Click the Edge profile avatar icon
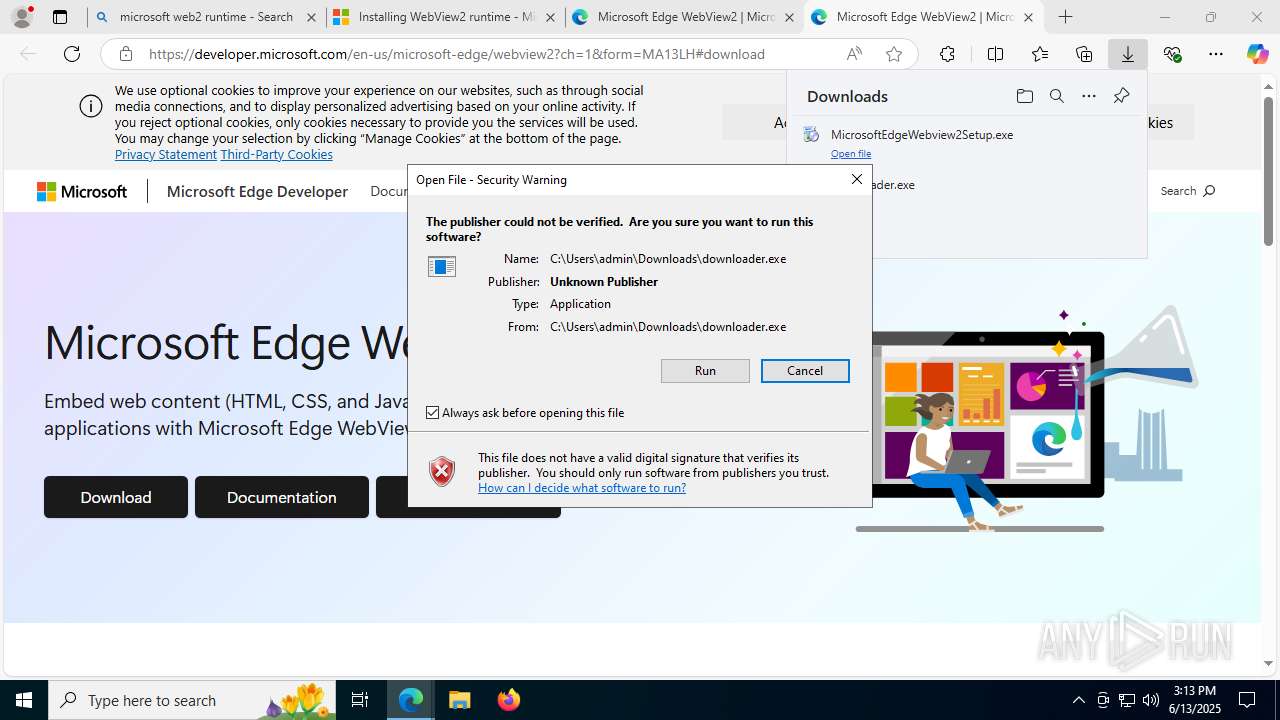1280x720 pixels. pyautogui.click(x=21, y=17)
